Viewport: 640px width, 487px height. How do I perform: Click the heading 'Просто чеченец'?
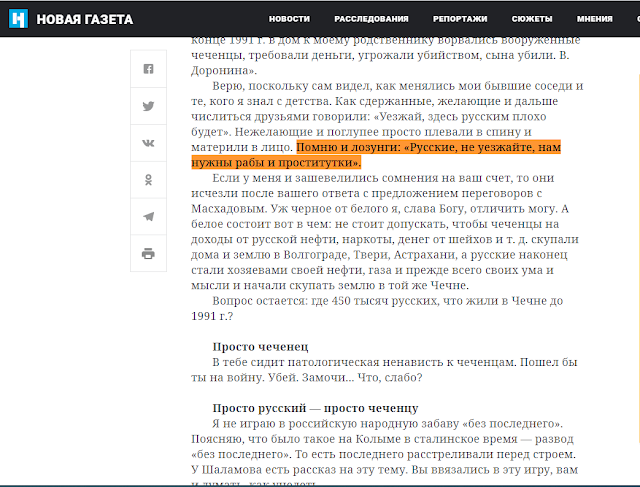click(x=260, y=347)
